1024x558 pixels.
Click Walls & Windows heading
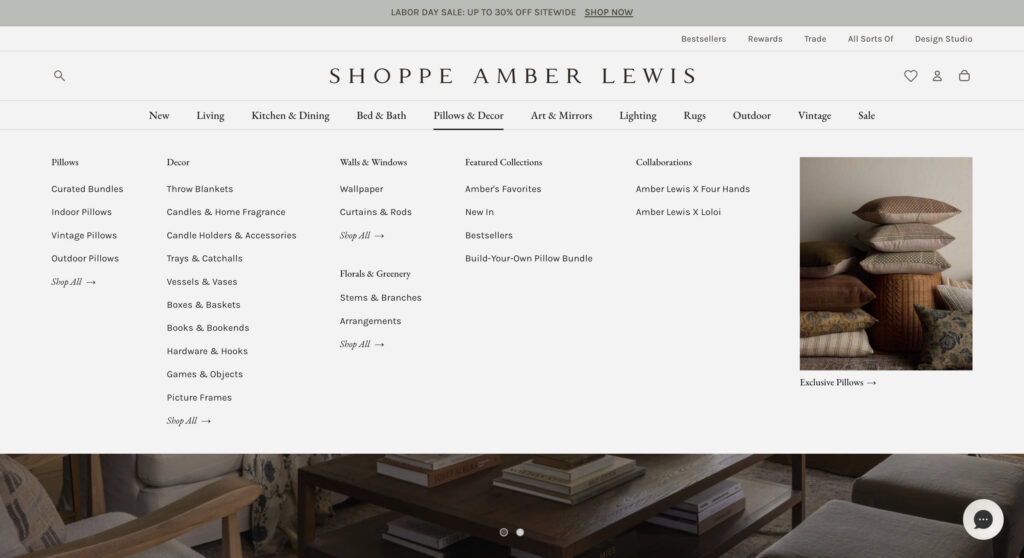(373, 162)
